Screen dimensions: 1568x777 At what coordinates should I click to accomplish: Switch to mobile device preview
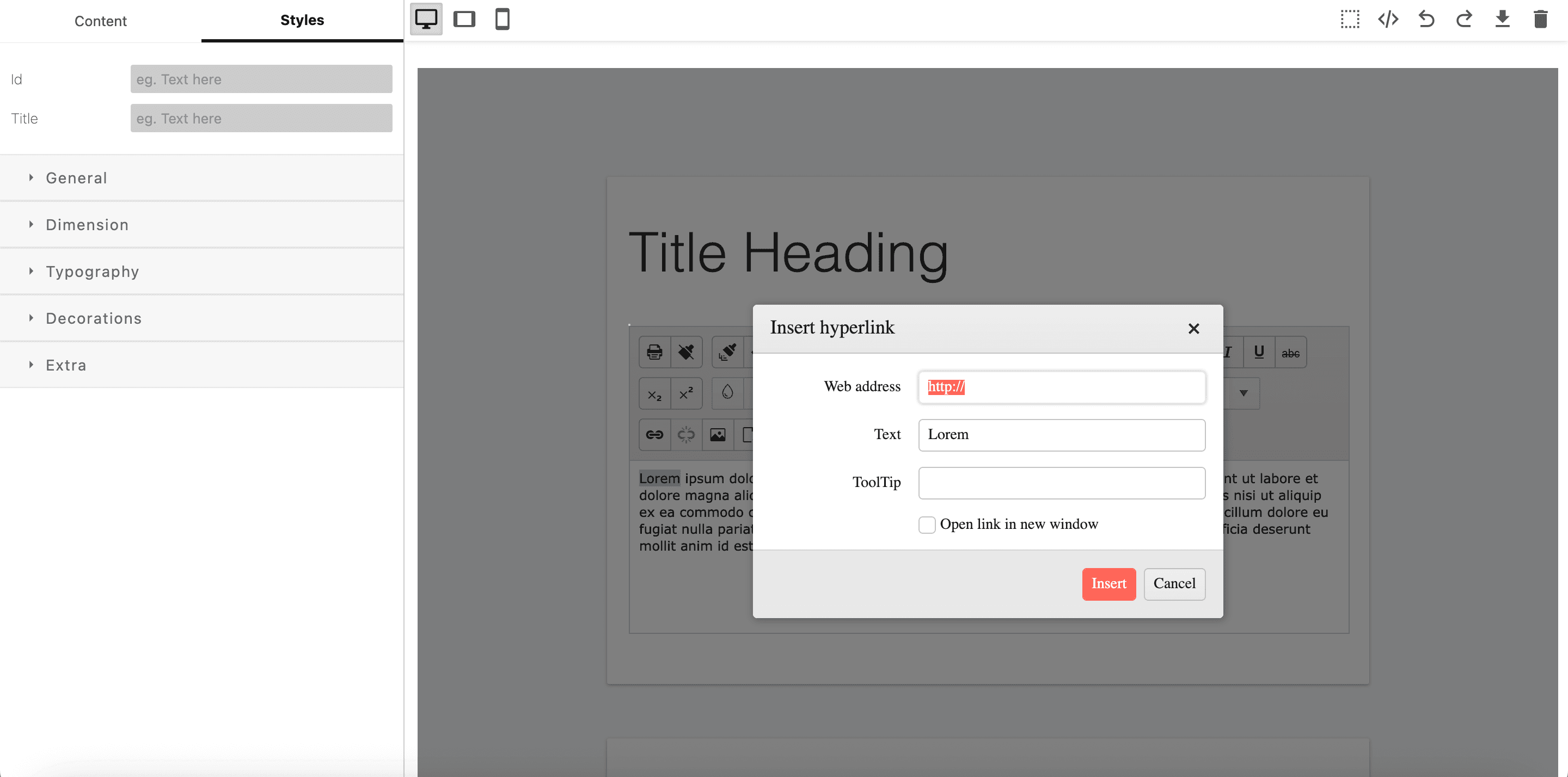[502, 20]
